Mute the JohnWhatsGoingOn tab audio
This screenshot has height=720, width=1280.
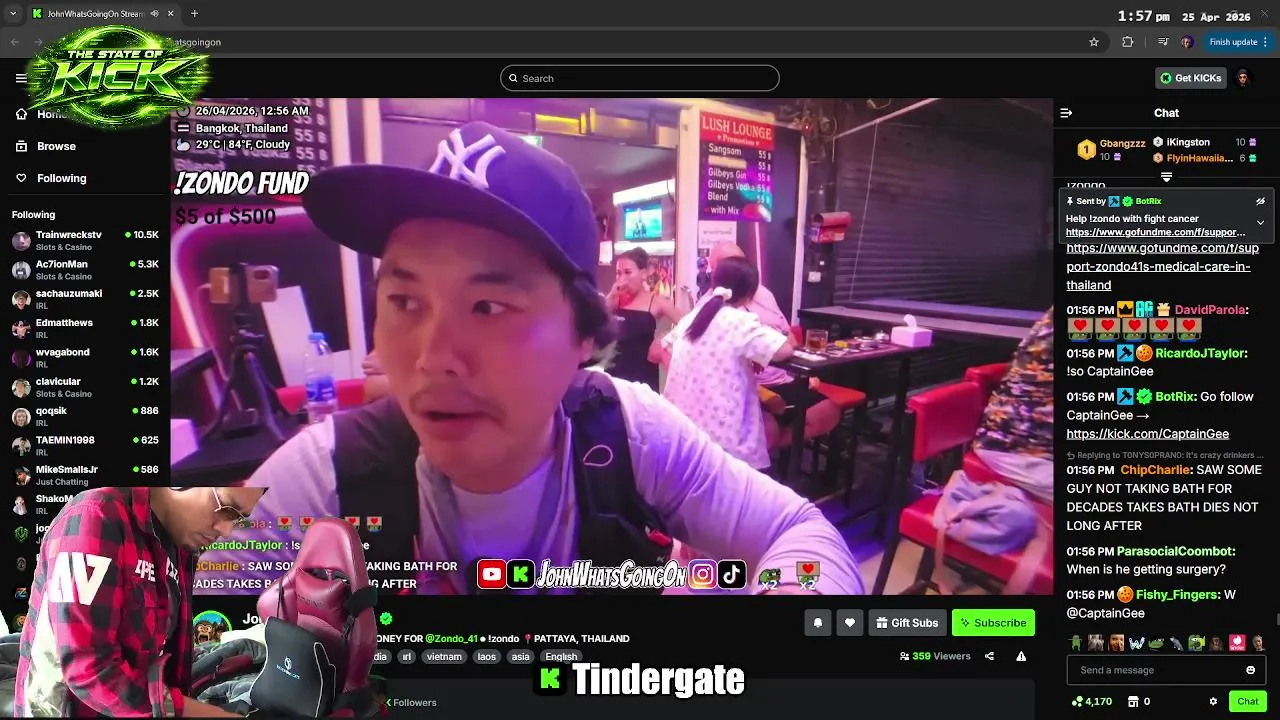tap(154, 14)
